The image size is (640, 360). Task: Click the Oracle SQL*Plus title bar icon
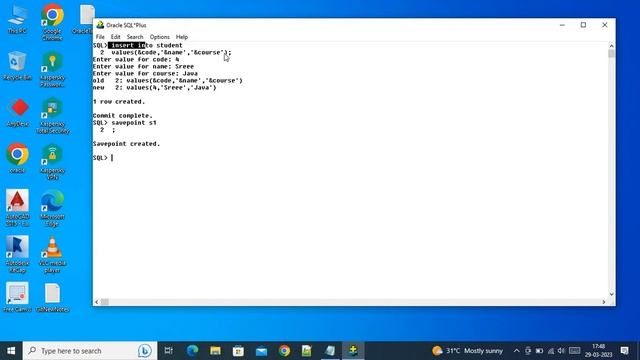point(100,25)
